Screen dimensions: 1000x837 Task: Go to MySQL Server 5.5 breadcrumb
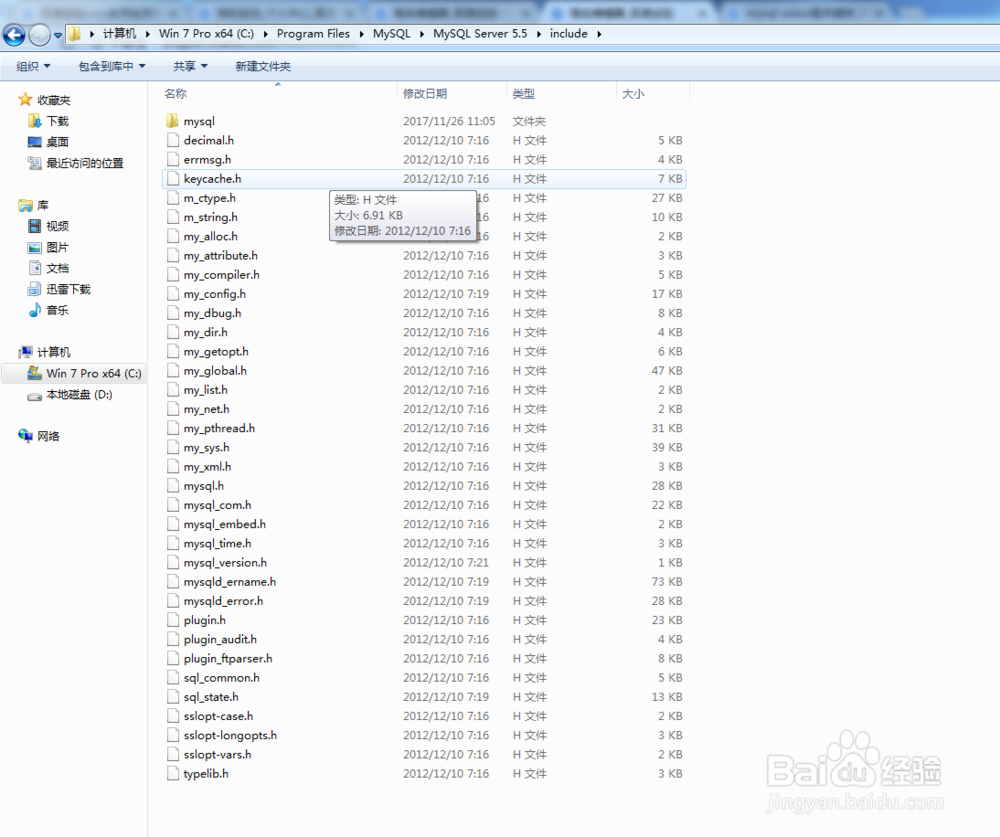pyautogui.click(x=480, y=34)
